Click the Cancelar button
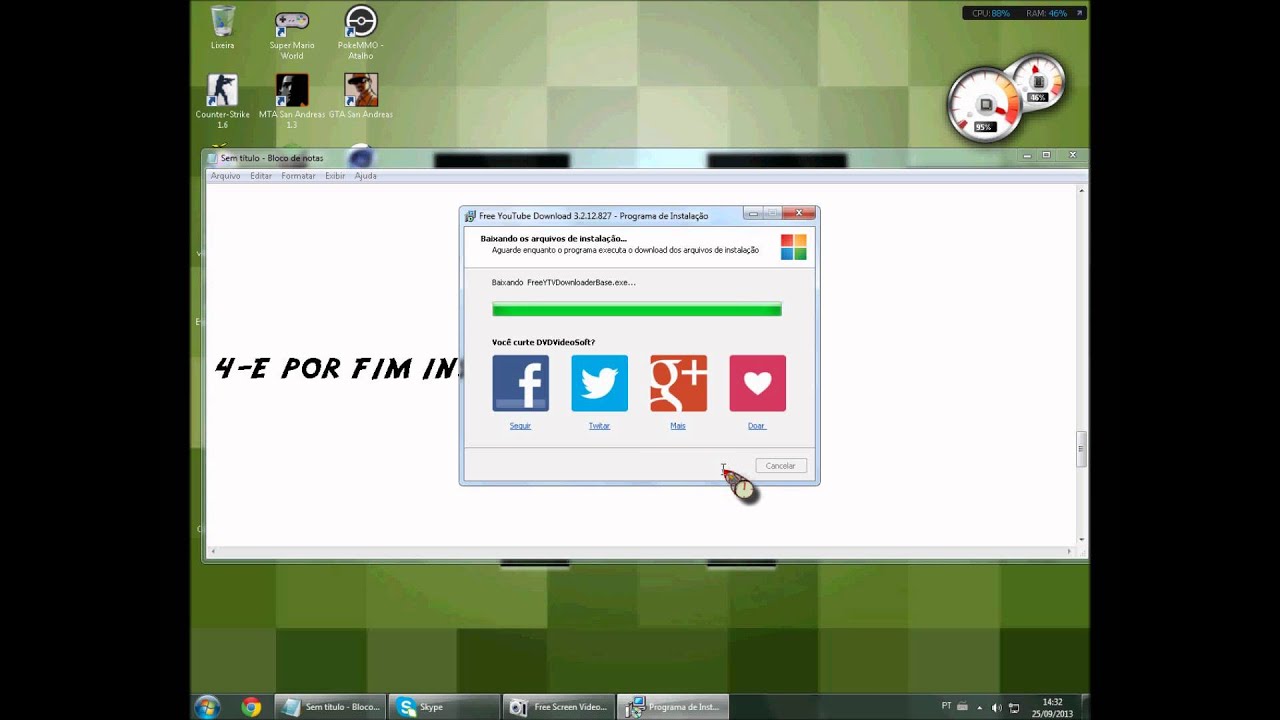 tap(780, 466)
